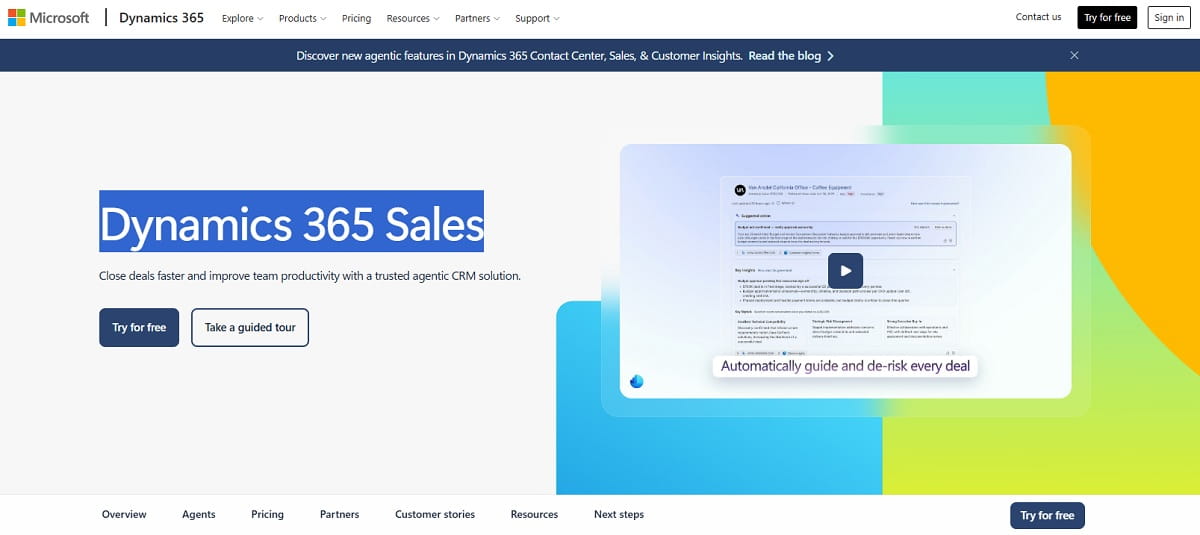1200x535 pixels.
Task: Go to the Partners tab in bottom bar
Action: pos(339,514)
